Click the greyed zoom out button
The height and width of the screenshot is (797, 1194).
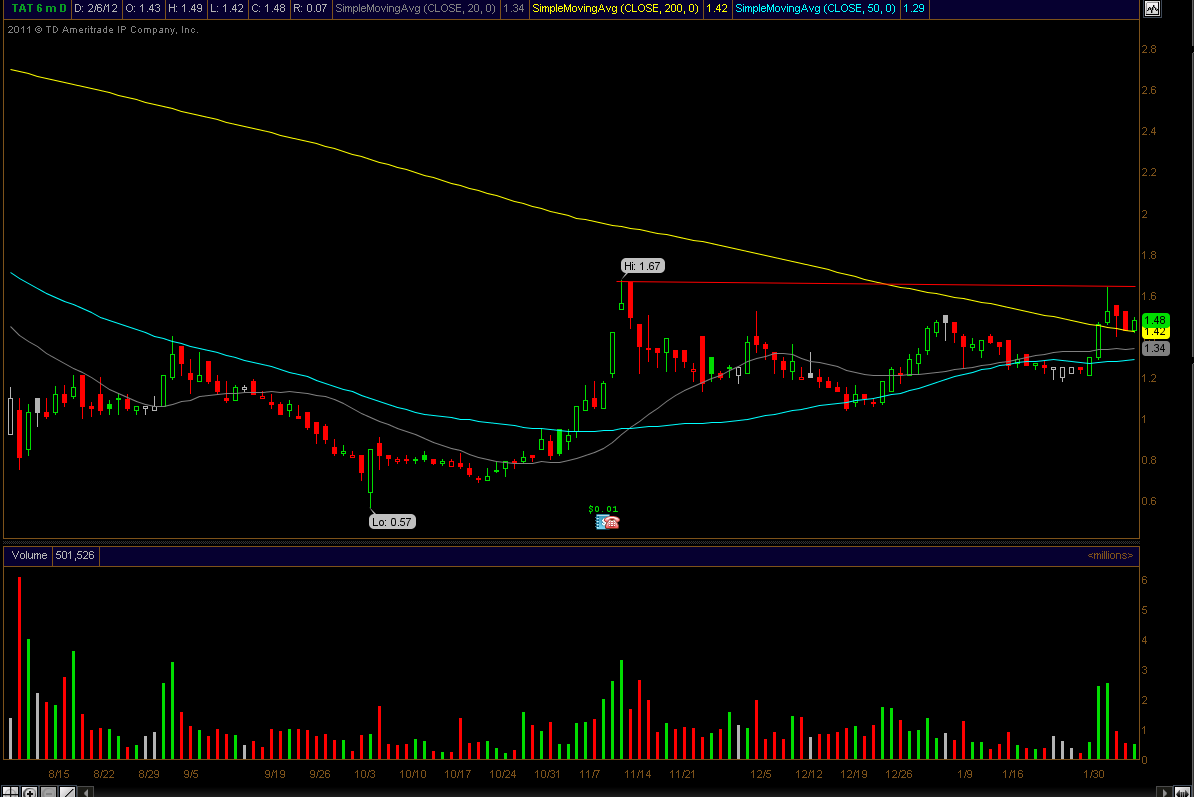(48, 792)
